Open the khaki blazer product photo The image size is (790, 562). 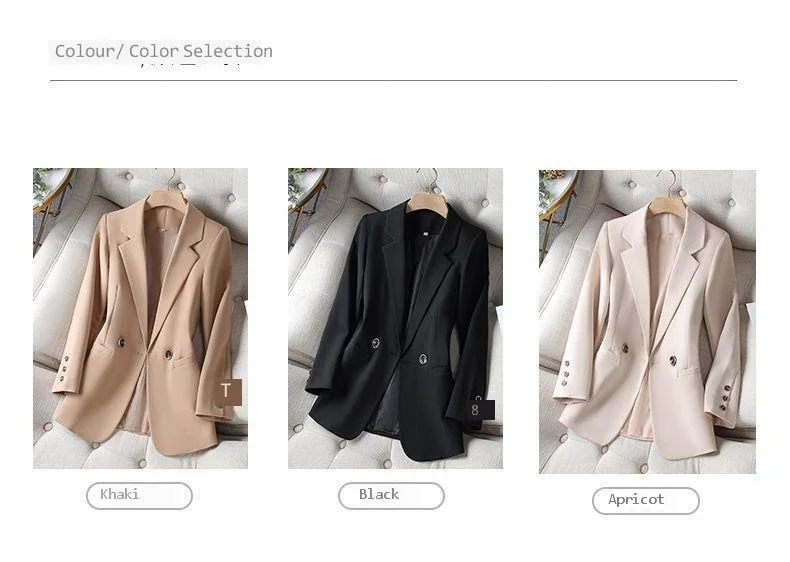(x=141, y=319)
